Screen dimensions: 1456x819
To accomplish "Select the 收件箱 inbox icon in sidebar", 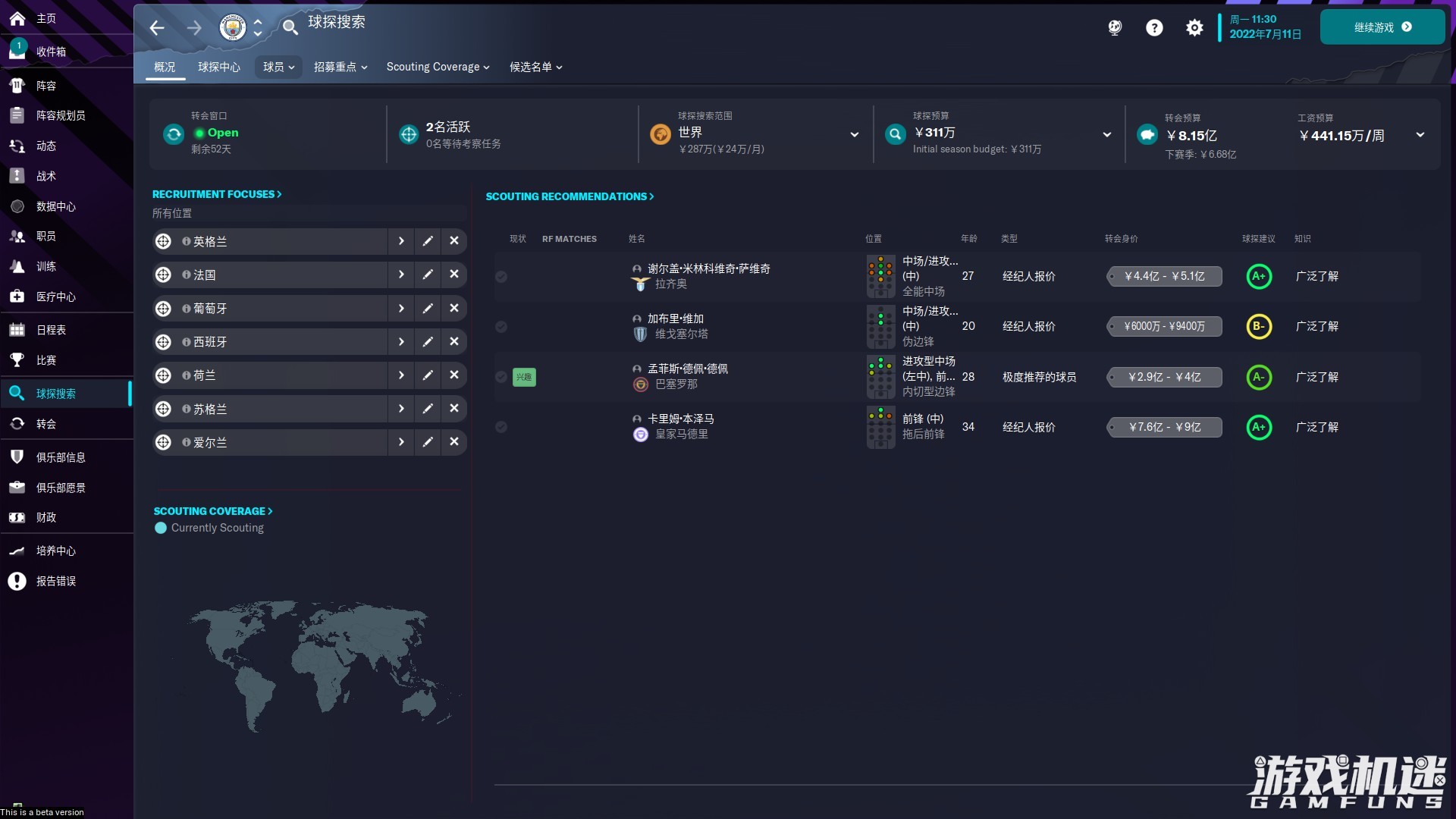I will coord(17,52).
